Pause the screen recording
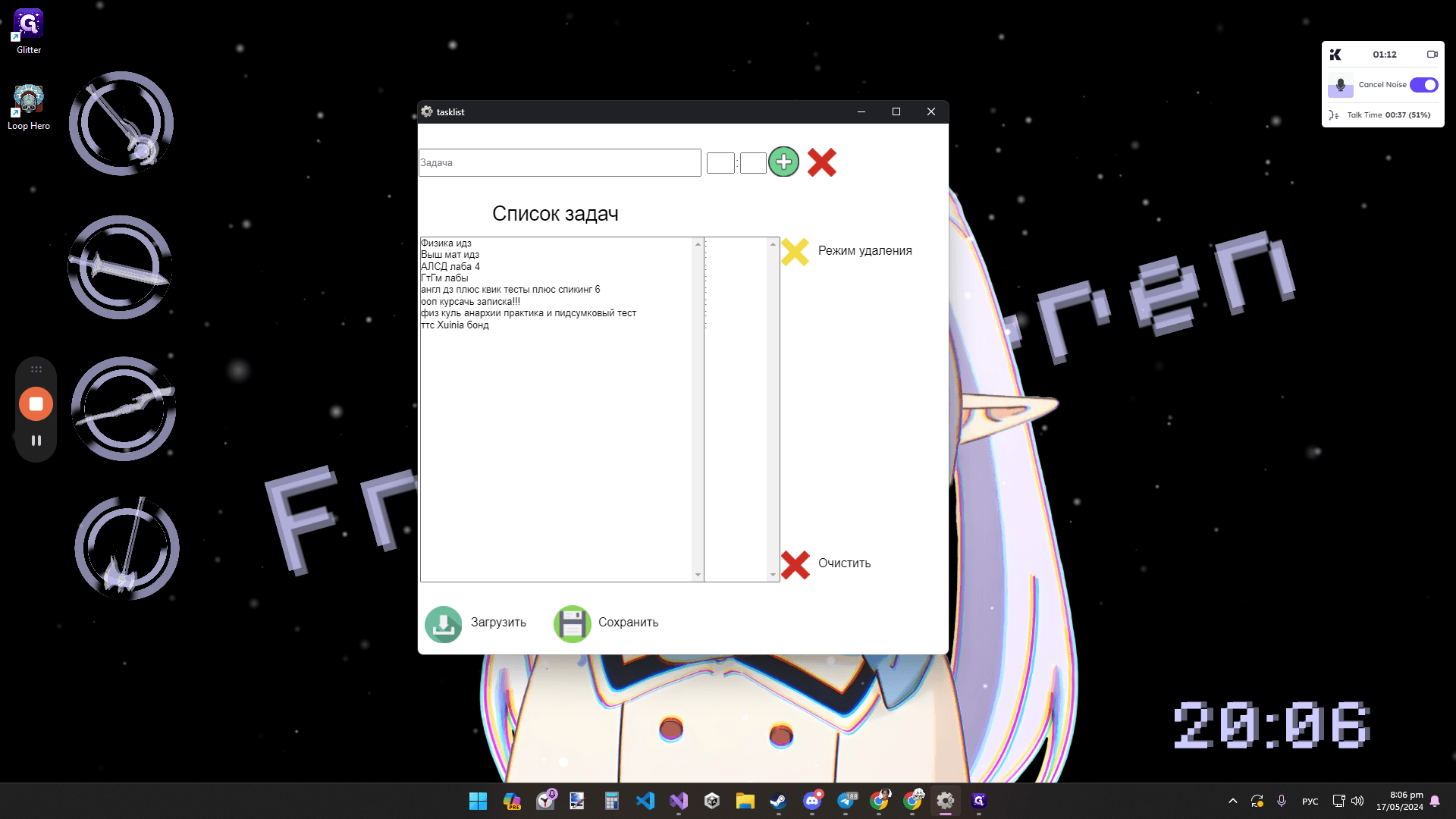The width and height of the screenshot is (1456, 819). 36,441
